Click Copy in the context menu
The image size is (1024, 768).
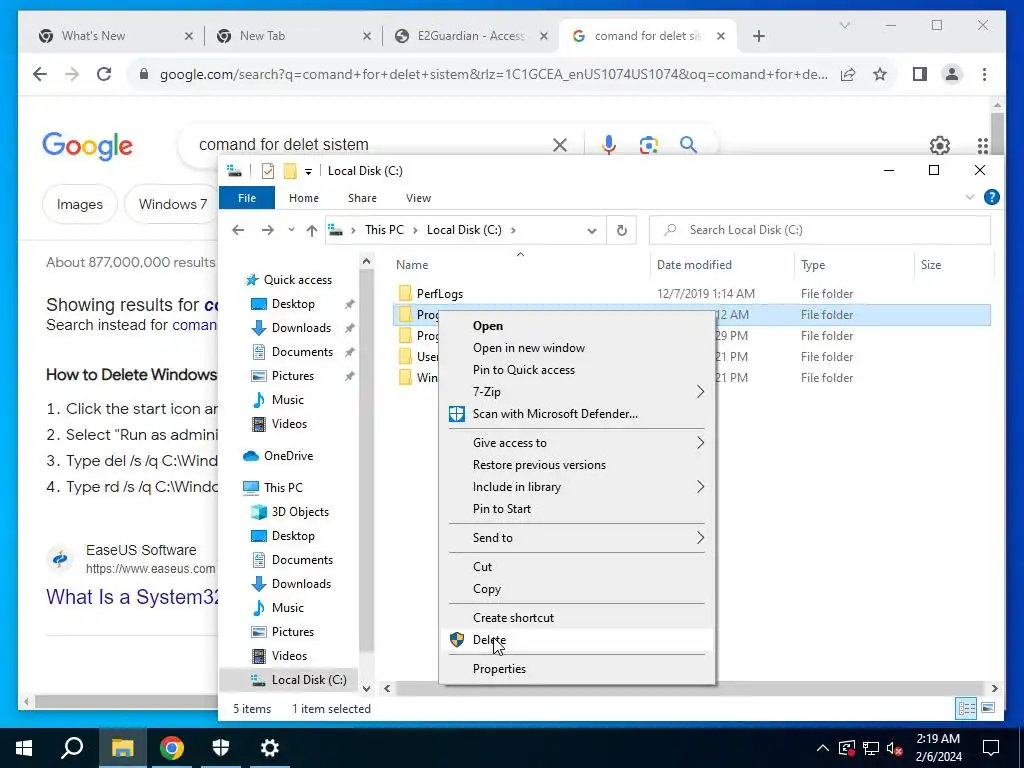(x=487, y=589)
